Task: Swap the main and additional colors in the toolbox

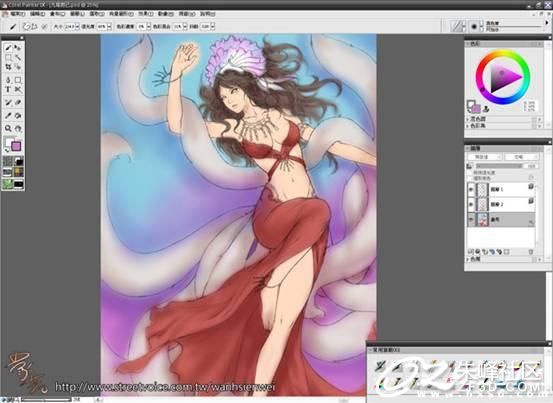Action: pos(7,150)
